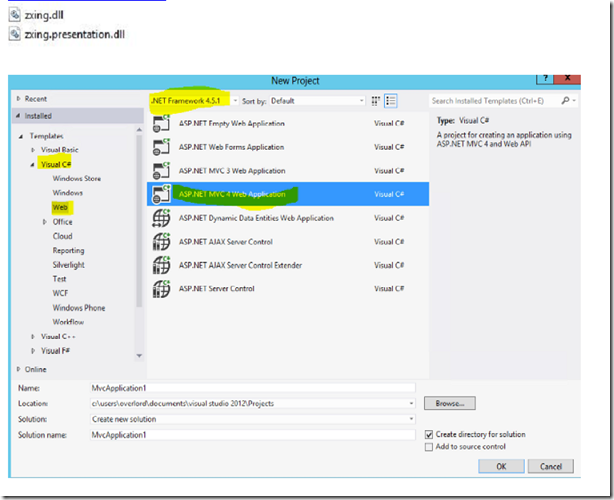Collapse the Installed section
The width and height of the screenshot is (614, 500).
click(x=18, y=116)
